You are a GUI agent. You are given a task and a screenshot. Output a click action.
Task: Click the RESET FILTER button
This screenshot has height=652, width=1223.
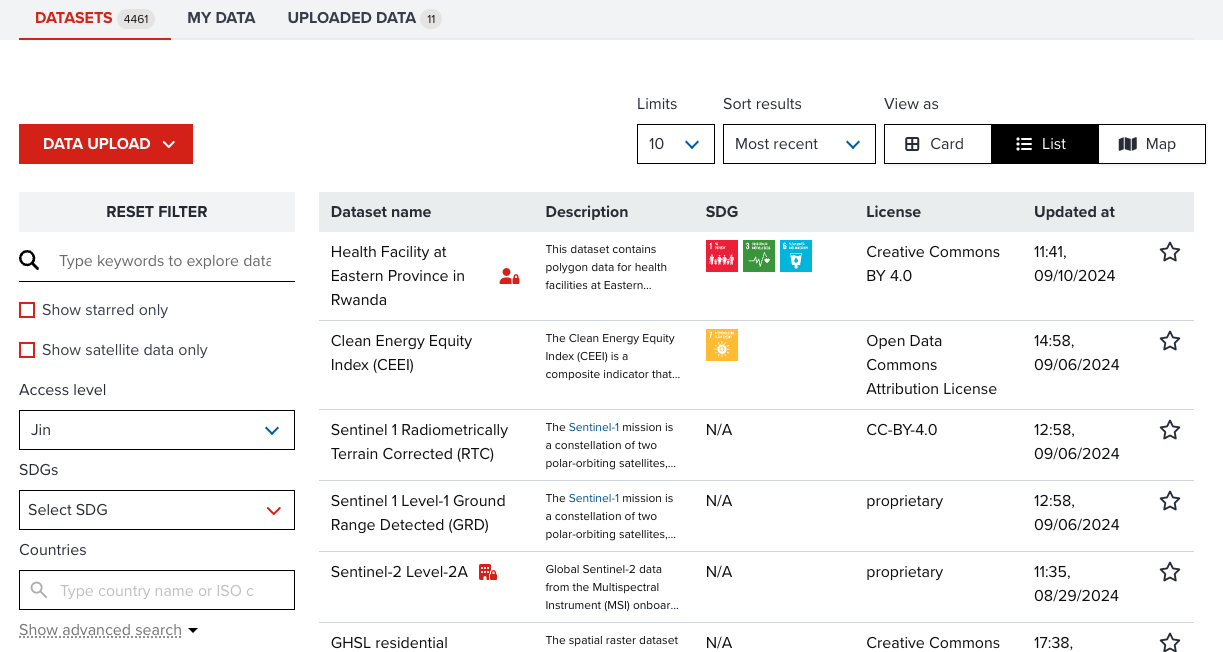tap(156, 211)
